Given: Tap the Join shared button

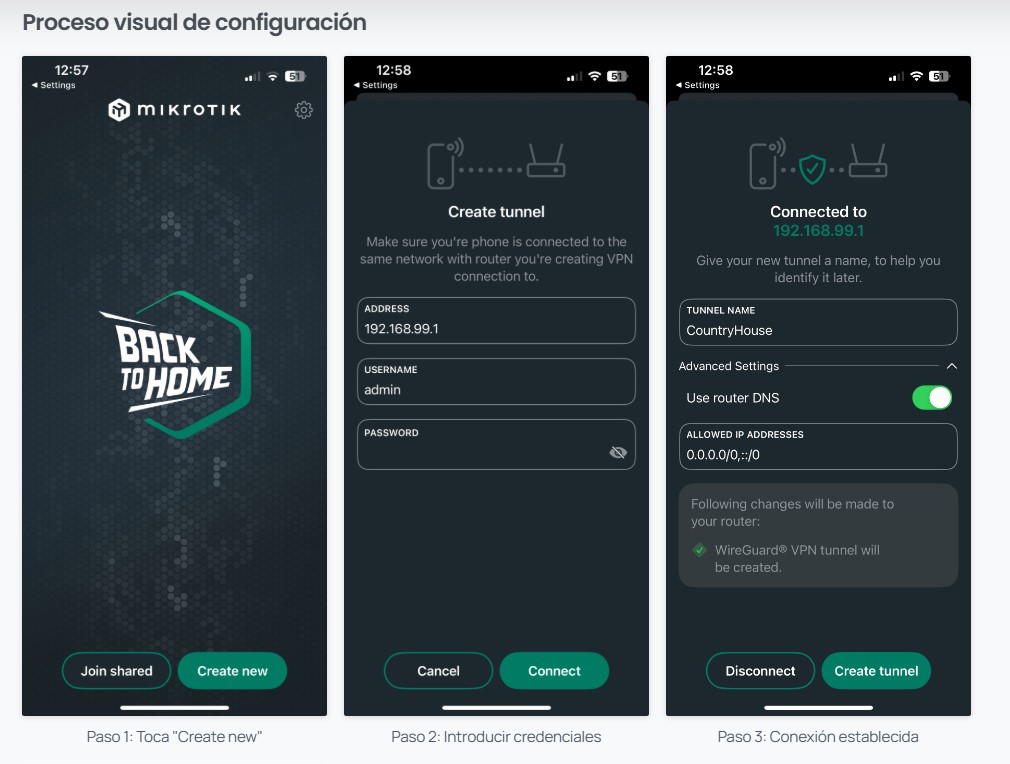Looking at the screenshot, I should pos(117,671).
